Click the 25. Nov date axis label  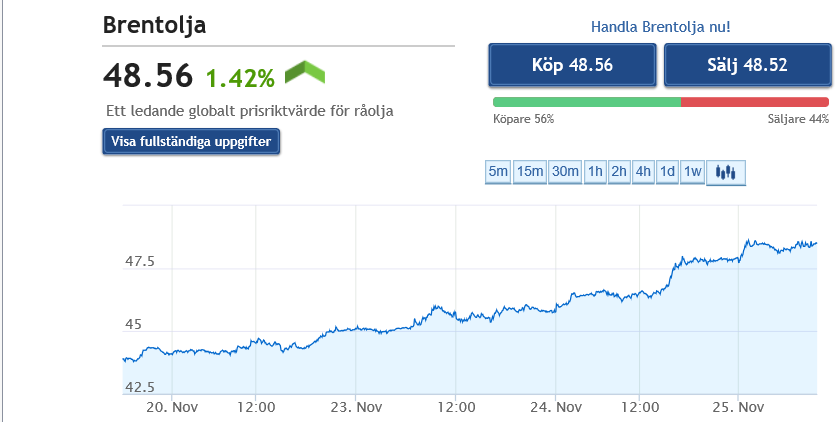[737, 407]
